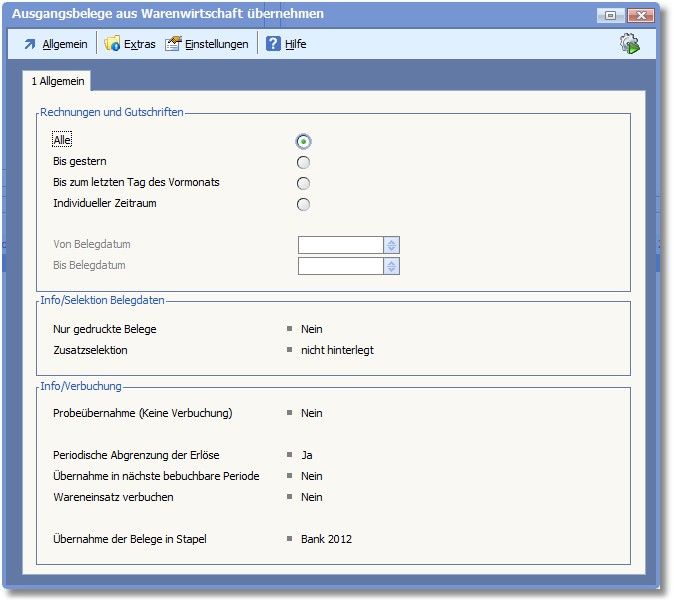Maximize the dialog window

(610, 15)
